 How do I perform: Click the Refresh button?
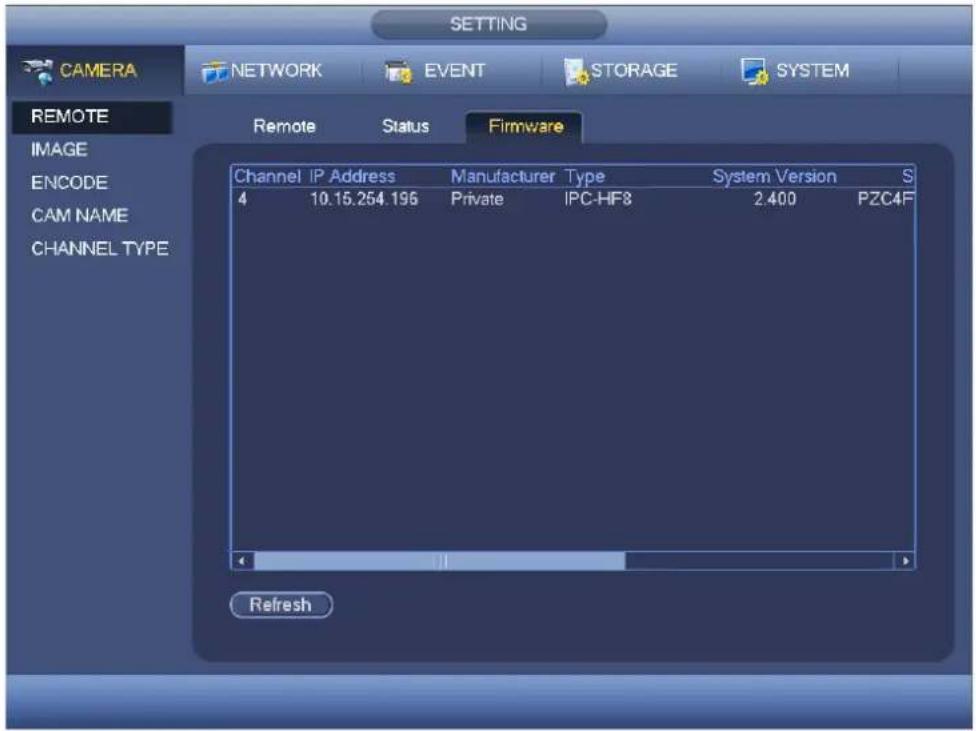(281, 605)
